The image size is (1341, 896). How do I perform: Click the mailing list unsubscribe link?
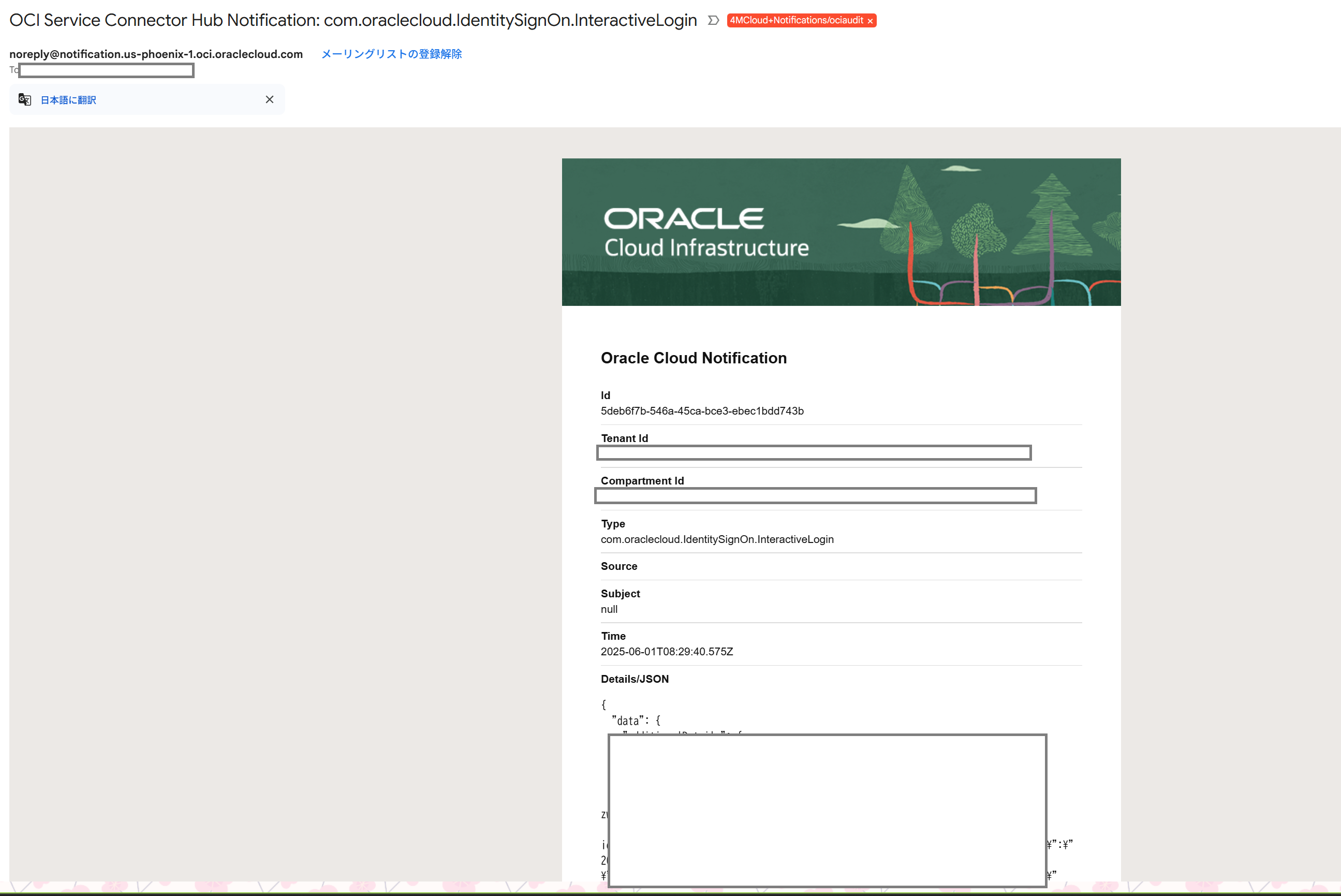point(391,54)
